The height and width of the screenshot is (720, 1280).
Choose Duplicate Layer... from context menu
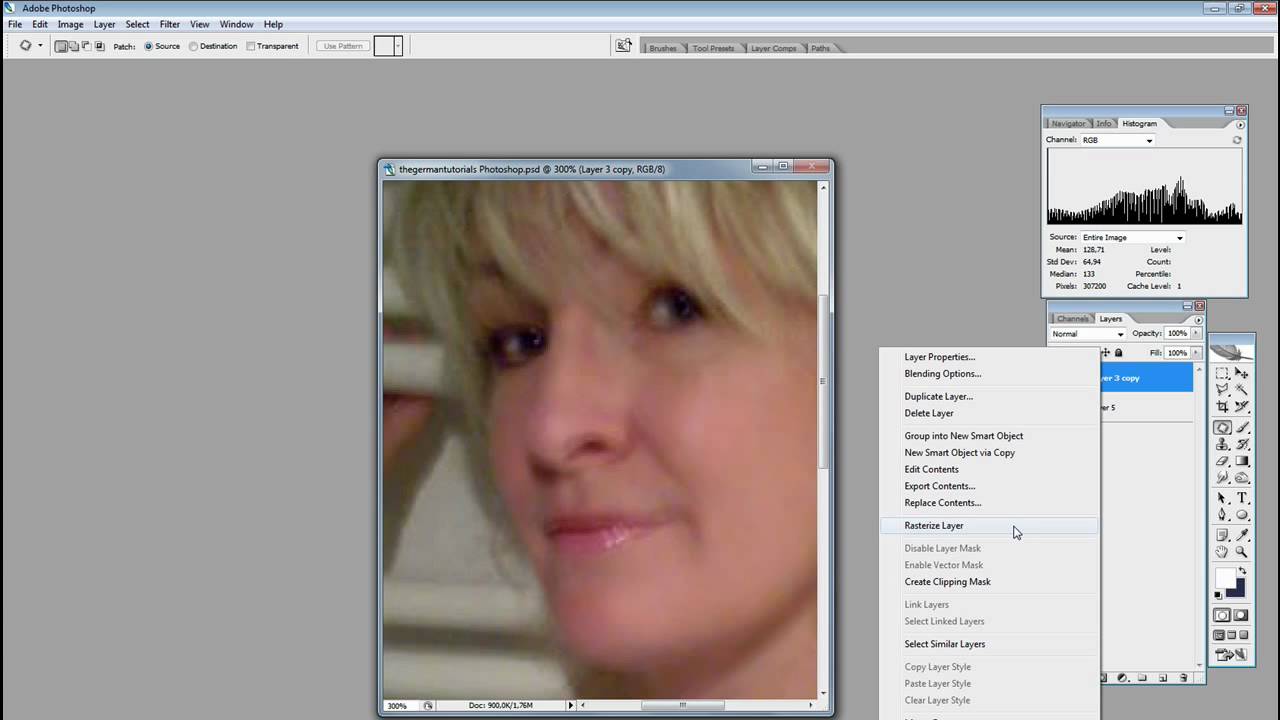938,397
